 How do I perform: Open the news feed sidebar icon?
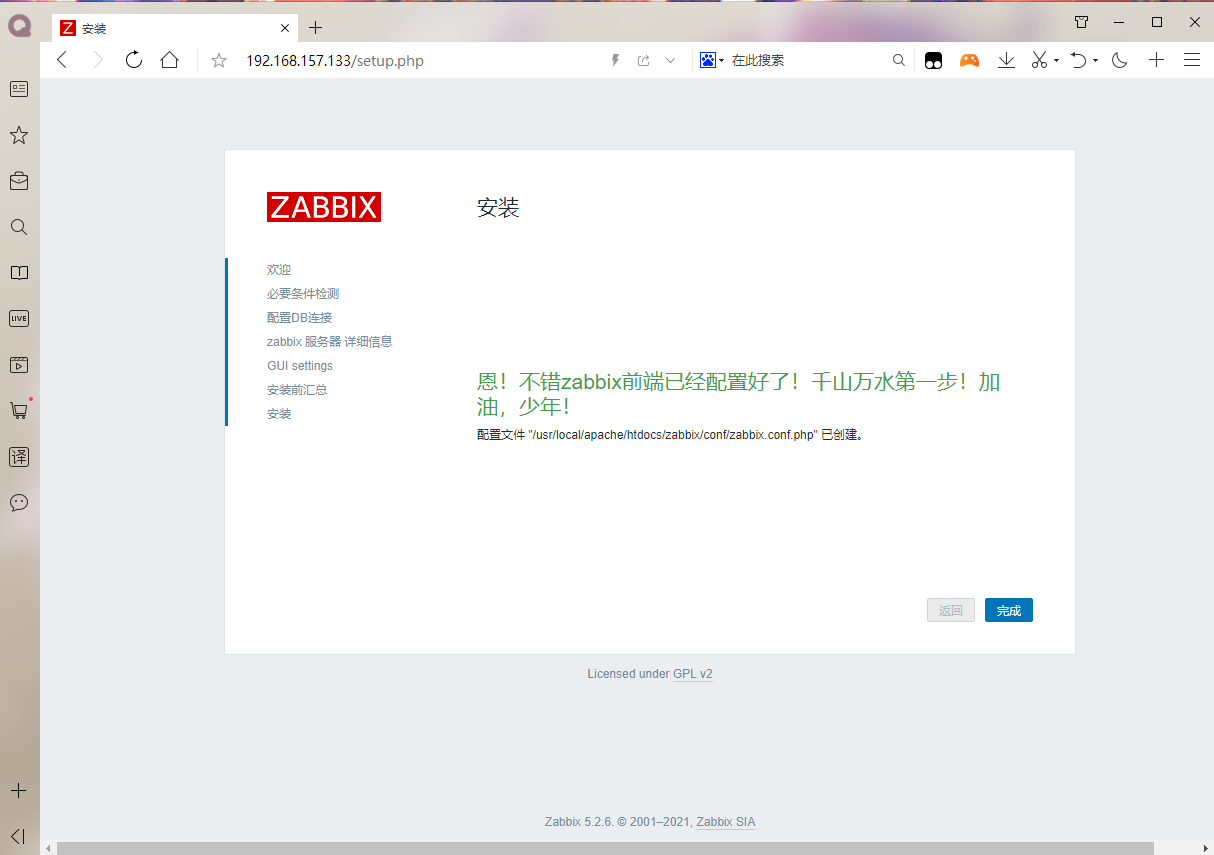coord(19,89)
